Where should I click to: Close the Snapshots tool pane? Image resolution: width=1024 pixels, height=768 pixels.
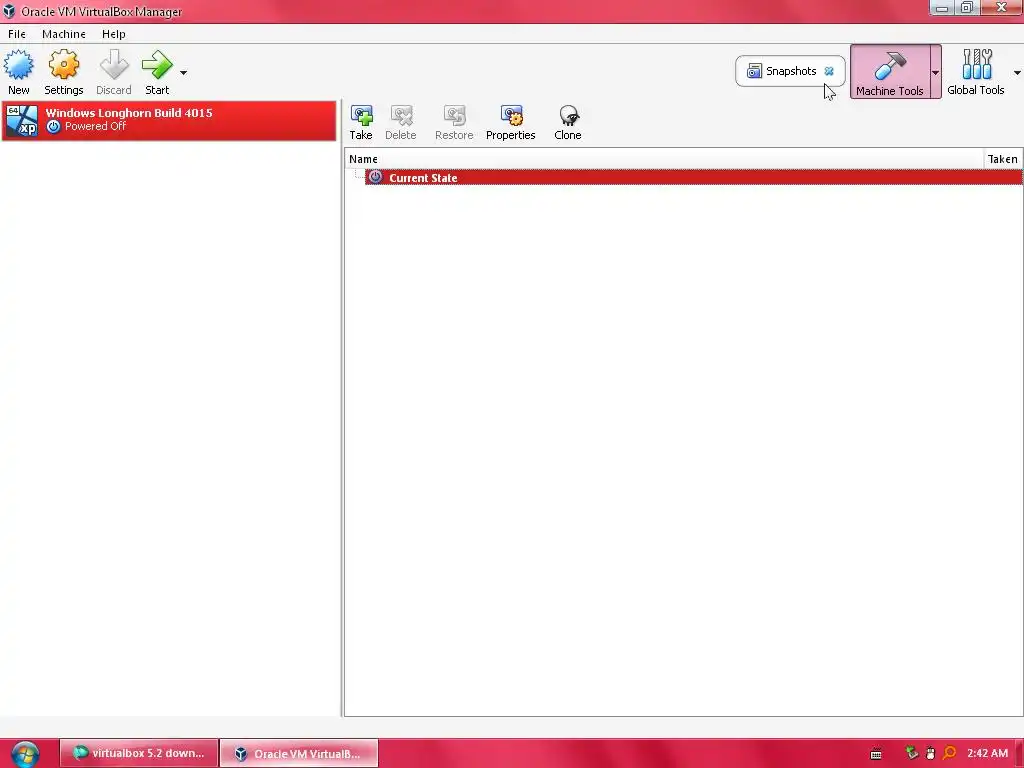829,71
